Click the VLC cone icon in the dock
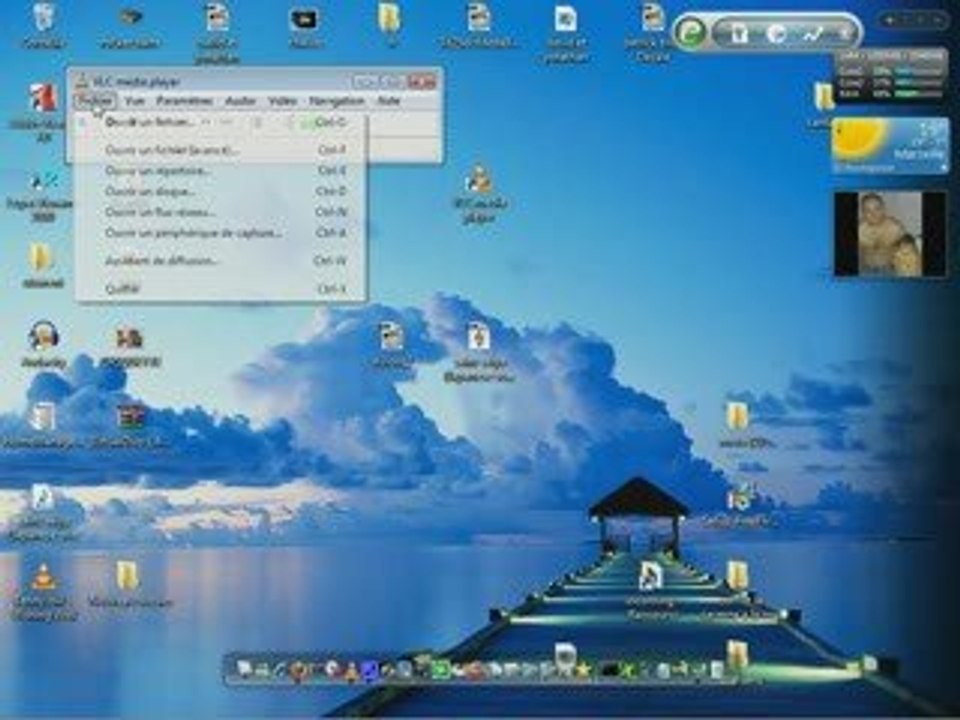Viewport: 960px width, 720px height. click(x=351, y=672)
